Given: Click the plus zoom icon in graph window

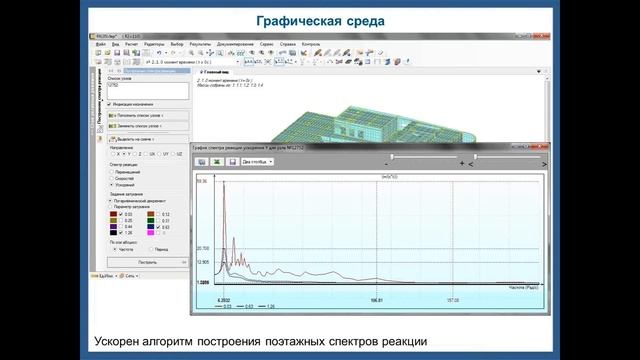Looking at the screenshot, I should click(462, 163).
